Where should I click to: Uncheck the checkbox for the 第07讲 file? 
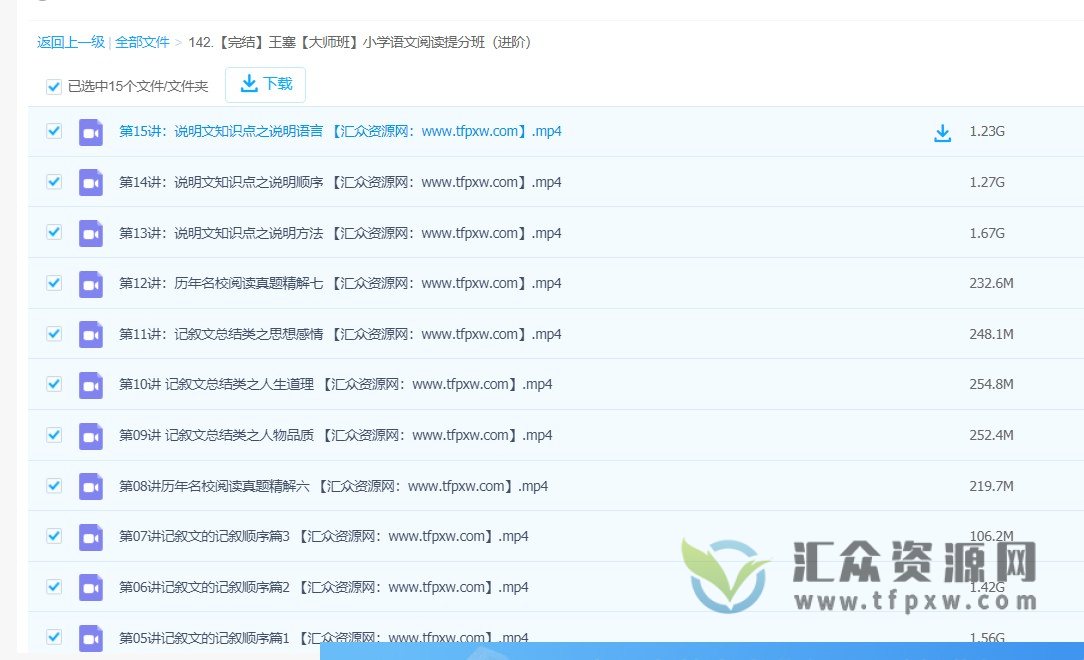53,536
